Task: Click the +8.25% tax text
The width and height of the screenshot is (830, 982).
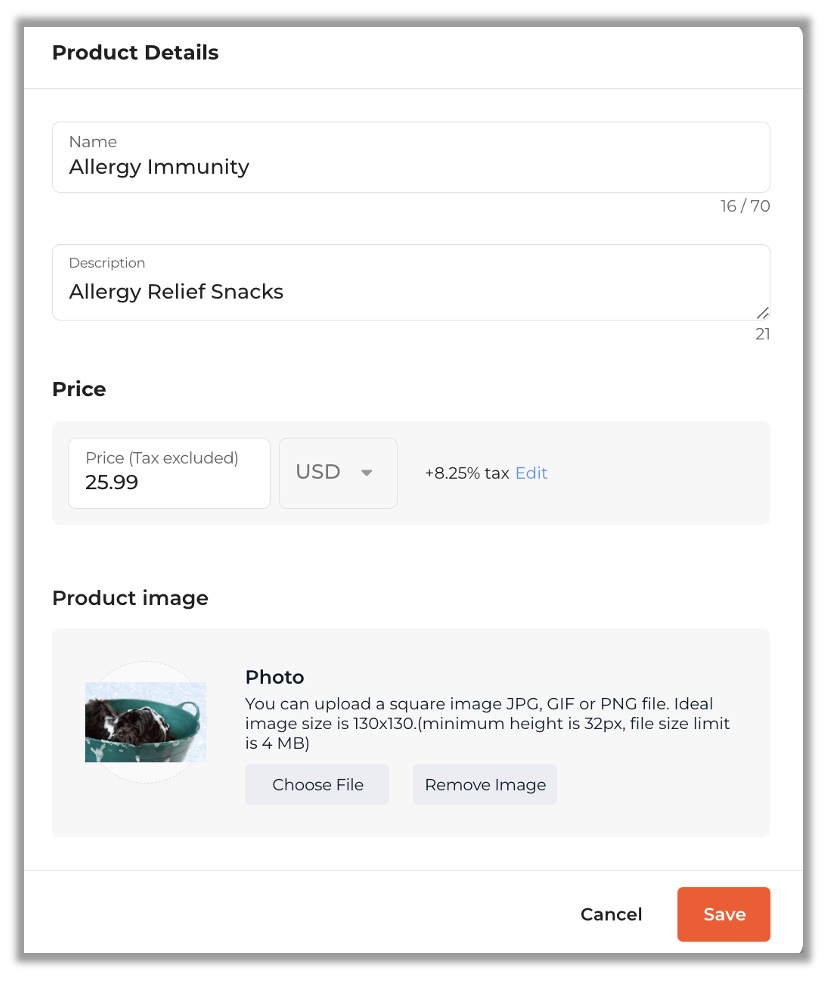Action: 466,473
